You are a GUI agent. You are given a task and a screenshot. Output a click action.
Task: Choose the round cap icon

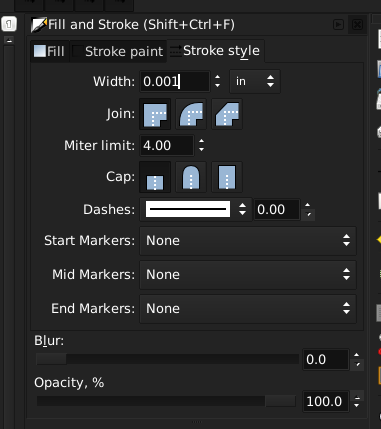coord(191,177)
